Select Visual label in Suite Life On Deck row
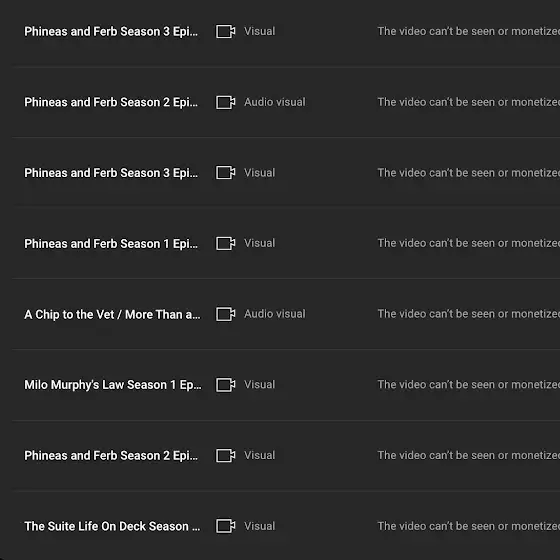This screenshot has height=560, width=560. coord(260,526)
